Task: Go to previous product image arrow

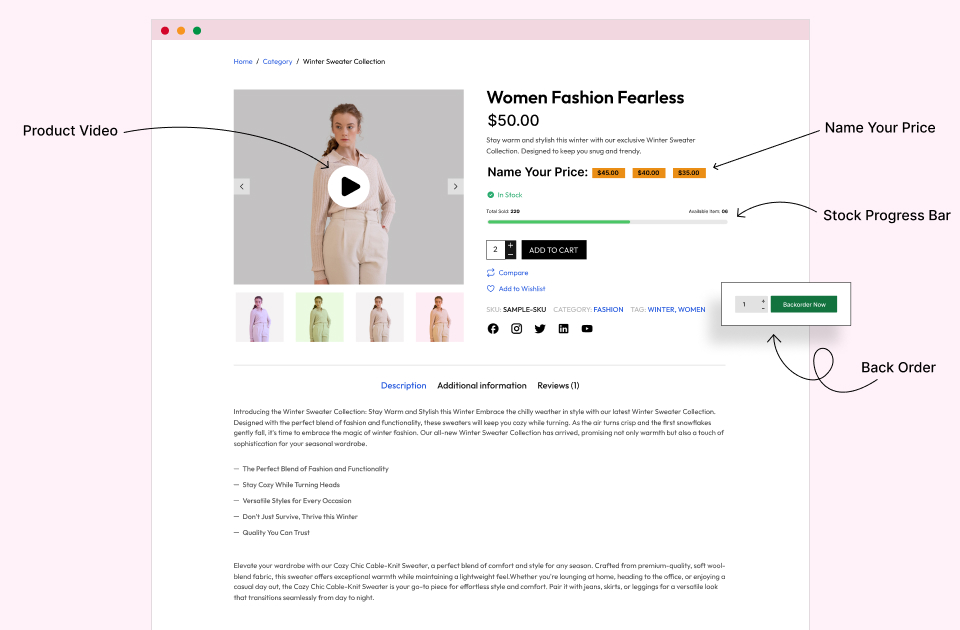Action: pyautogui.click(x=242, y=186)
